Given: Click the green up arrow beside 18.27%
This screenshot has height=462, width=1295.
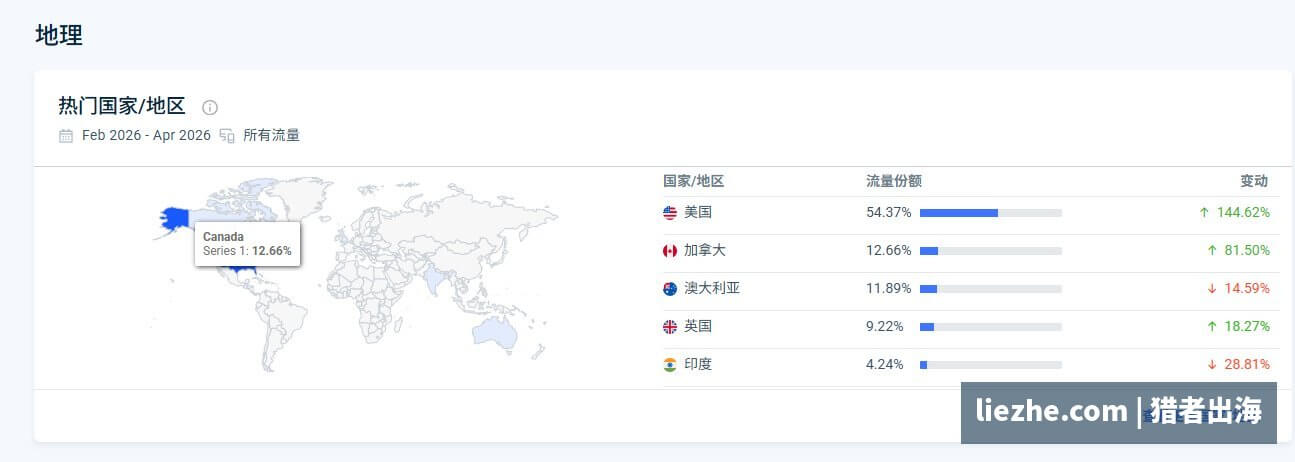Looking at the screenshot, I should coord(1212,327).
